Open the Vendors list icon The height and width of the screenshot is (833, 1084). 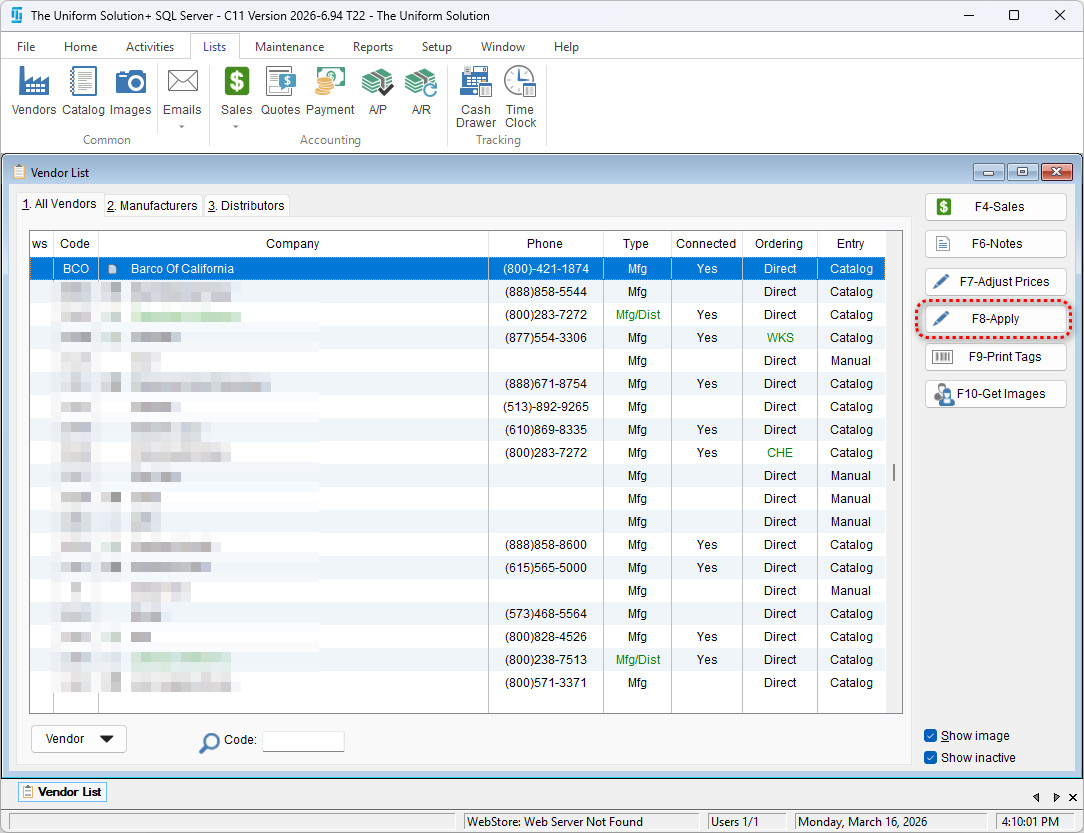[x=34, y=92]
